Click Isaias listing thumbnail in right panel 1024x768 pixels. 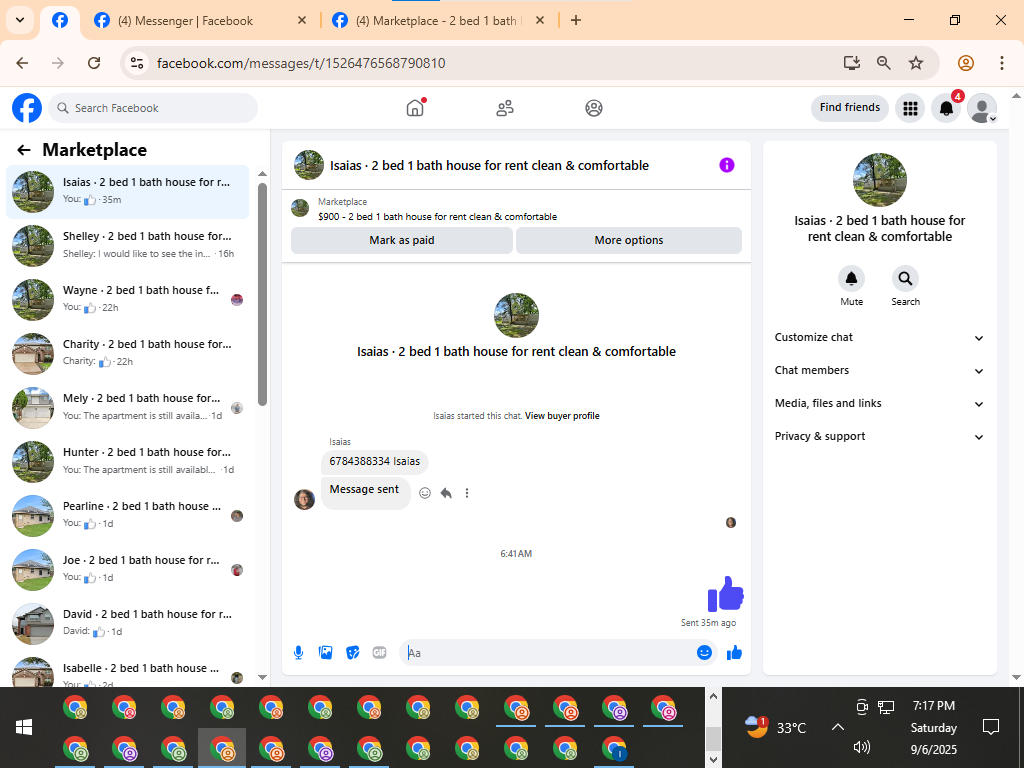click(x=880, y=180)
